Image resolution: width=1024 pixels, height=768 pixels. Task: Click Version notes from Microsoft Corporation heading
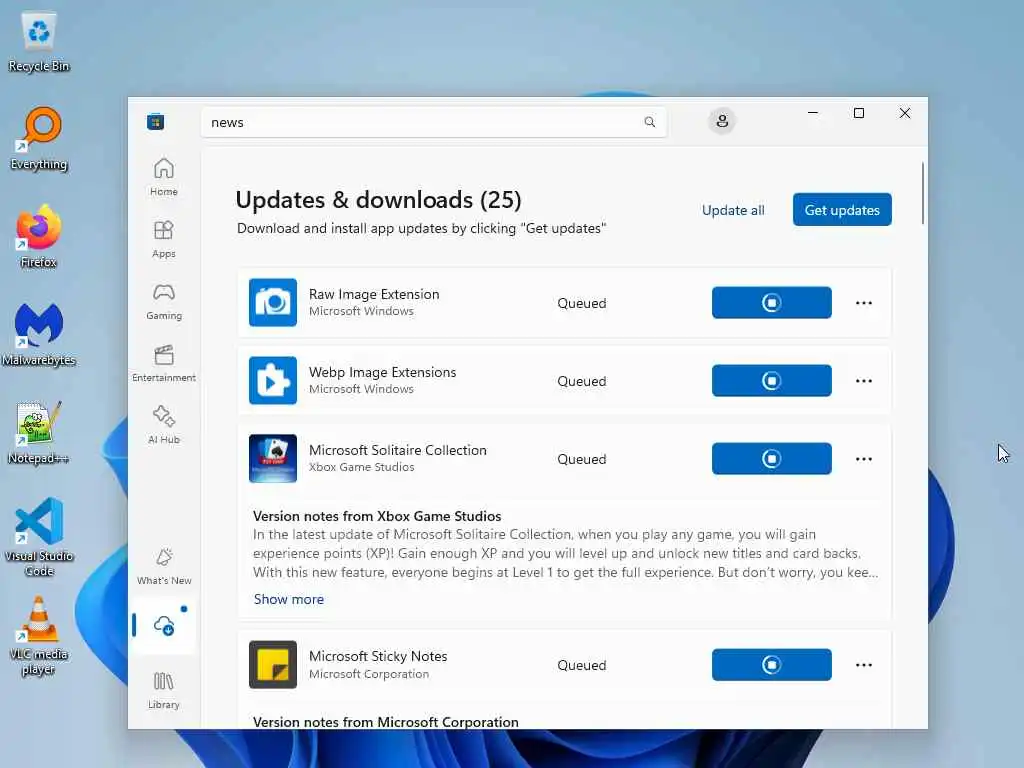click(x=385, y=722)
